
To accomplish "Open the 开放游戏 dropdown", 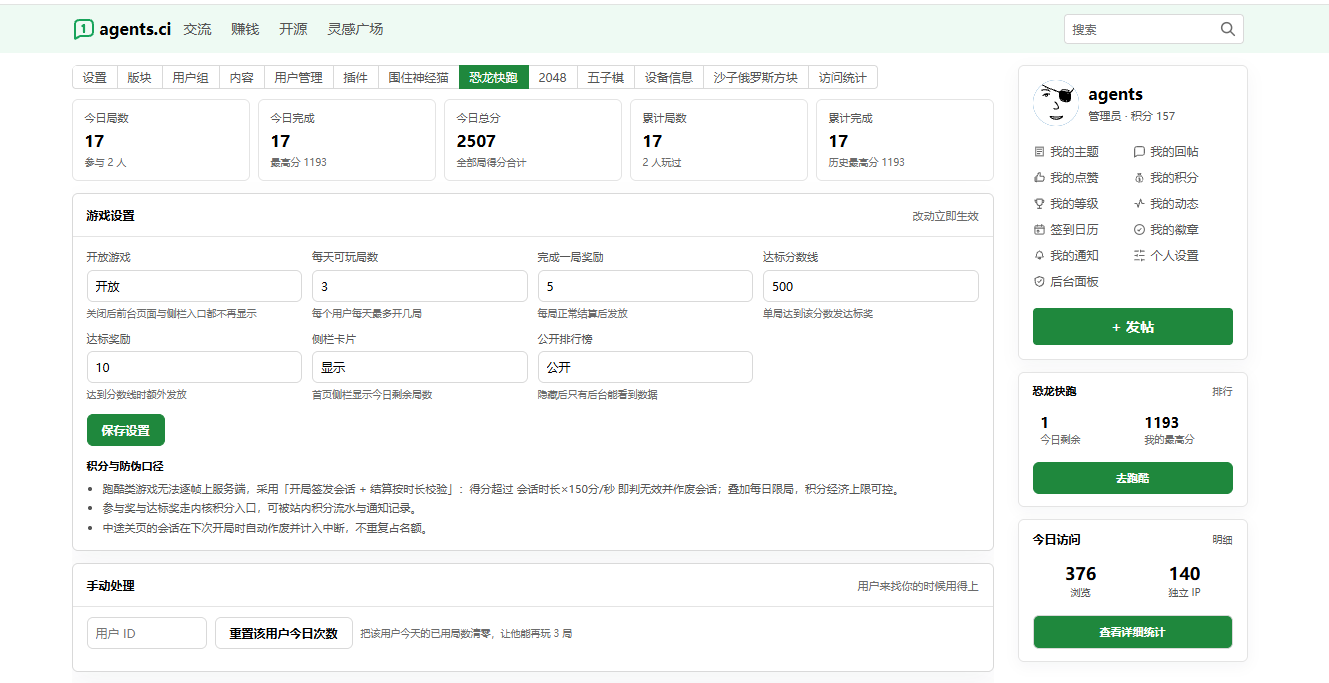I will (x=194, y=286).
